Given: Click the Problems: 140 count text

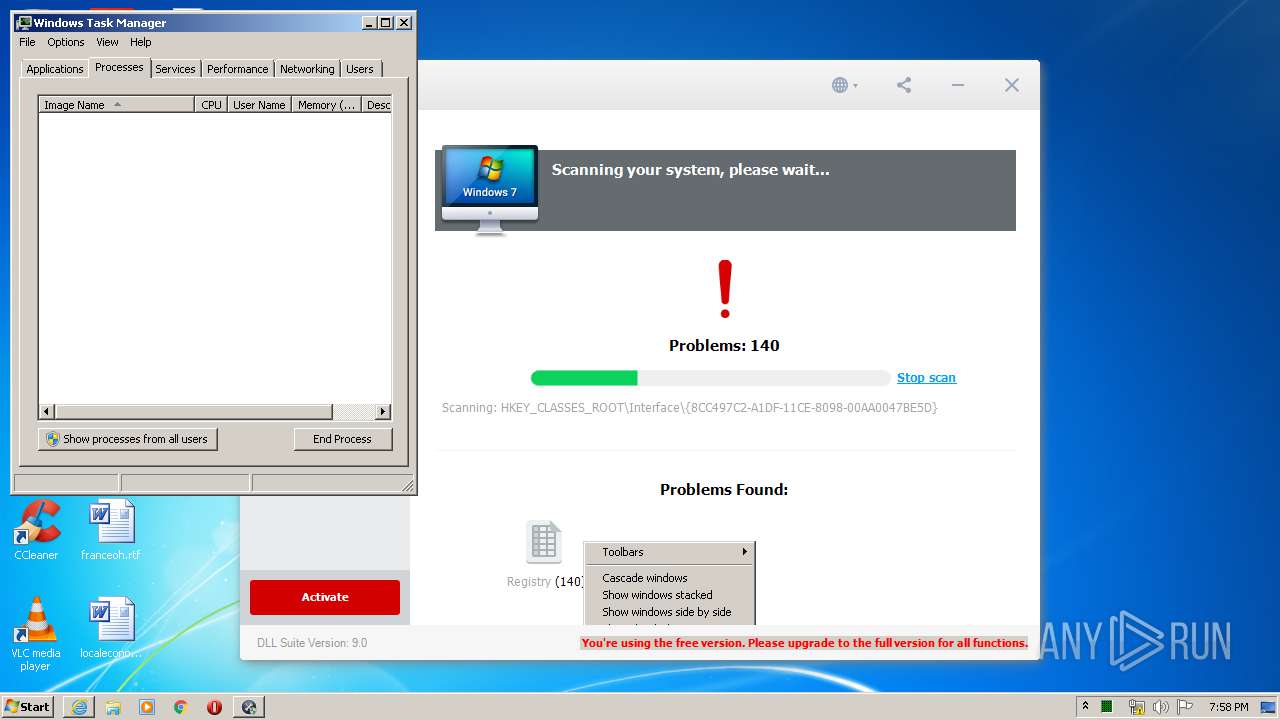Looking at the screenshot, I should (x=724, y=346).
